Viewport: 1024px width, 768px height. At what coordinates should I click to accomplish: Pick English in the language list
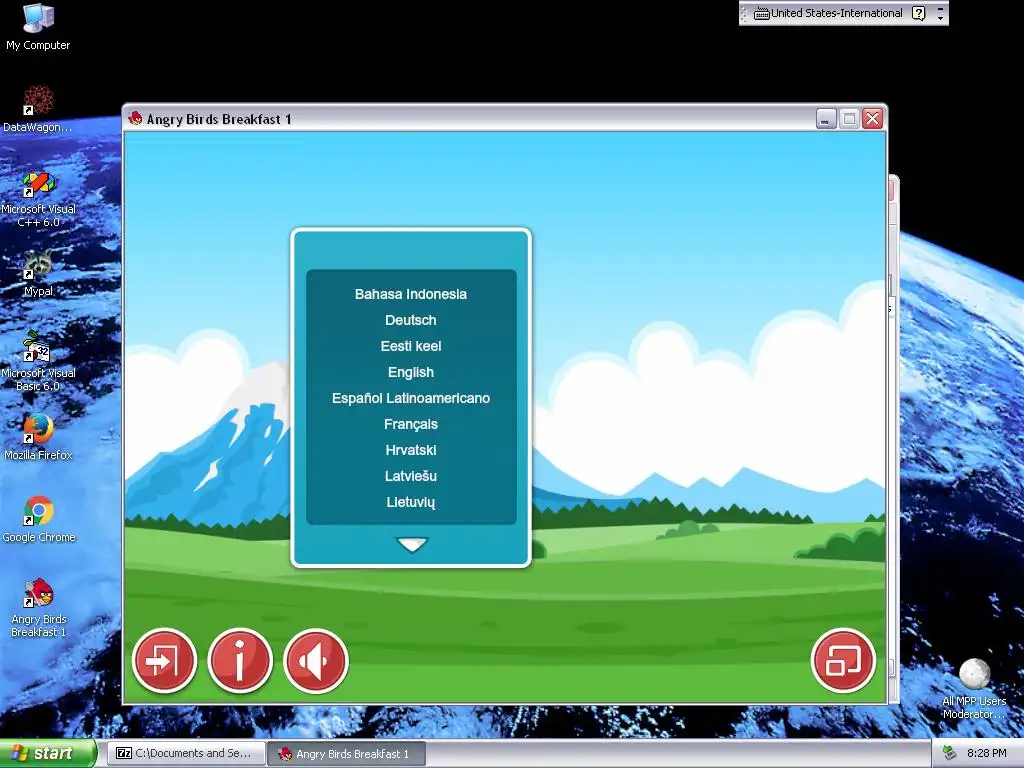pos(411,372)
